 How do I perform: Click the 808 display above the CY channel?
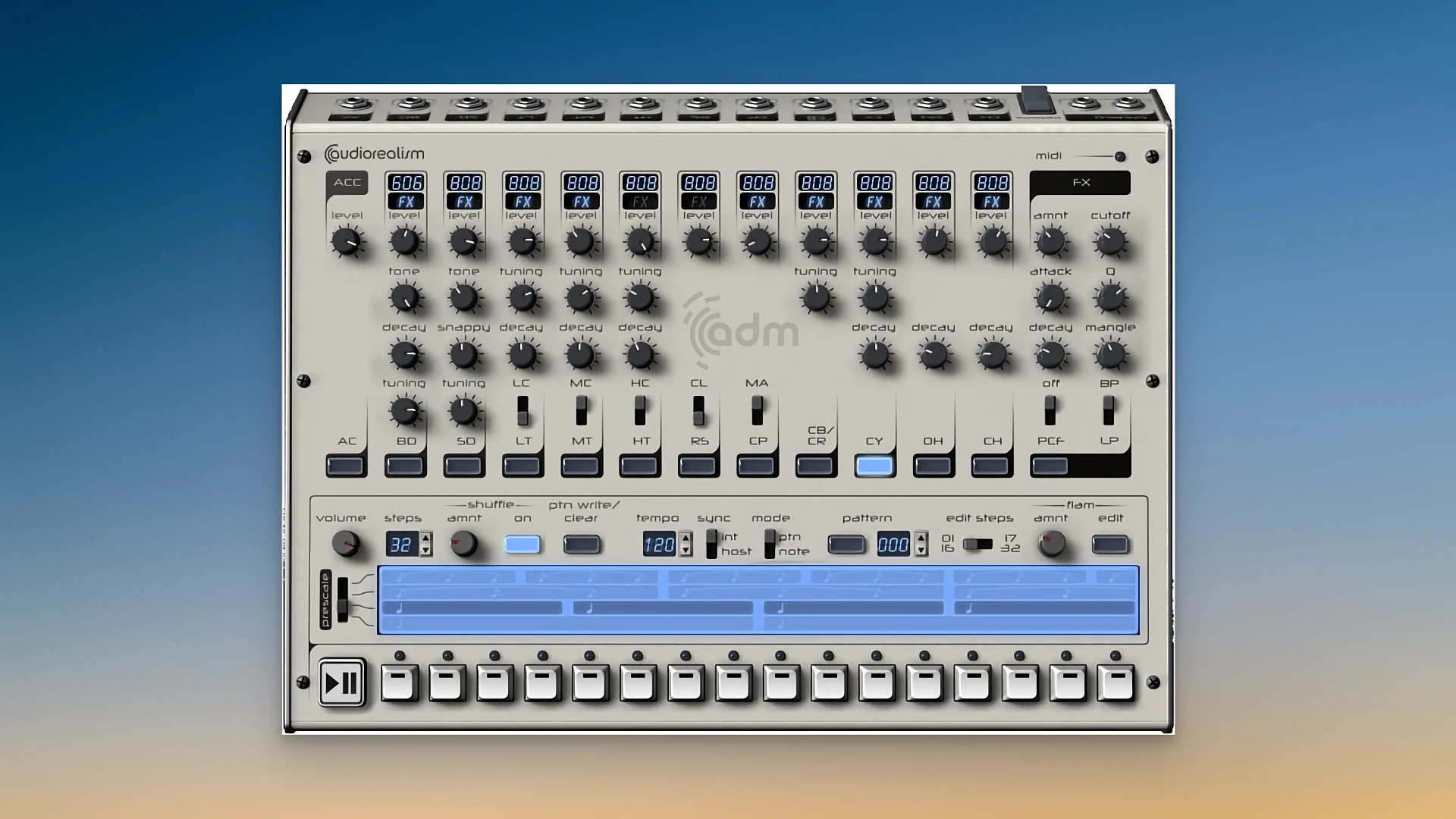tap(874, 182)
